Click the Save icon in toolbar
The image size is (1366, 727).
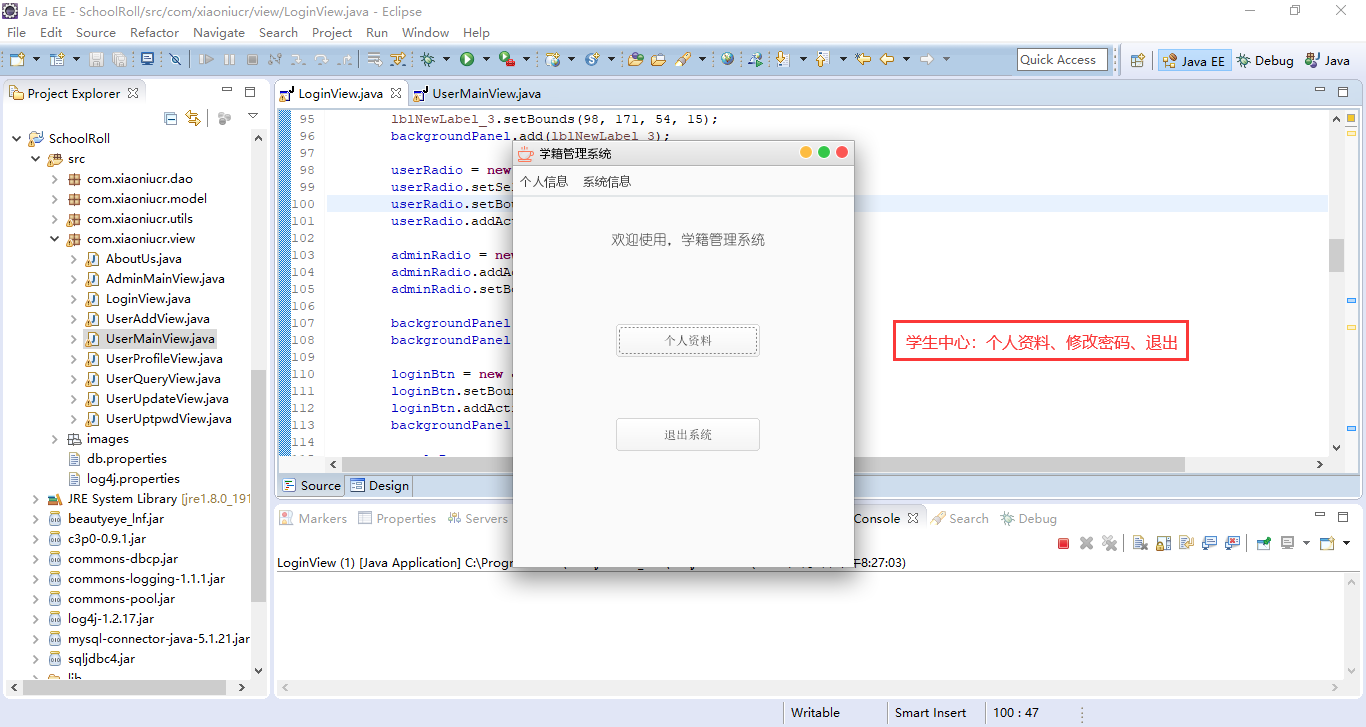pyautogui.click(x=96, y=59)
